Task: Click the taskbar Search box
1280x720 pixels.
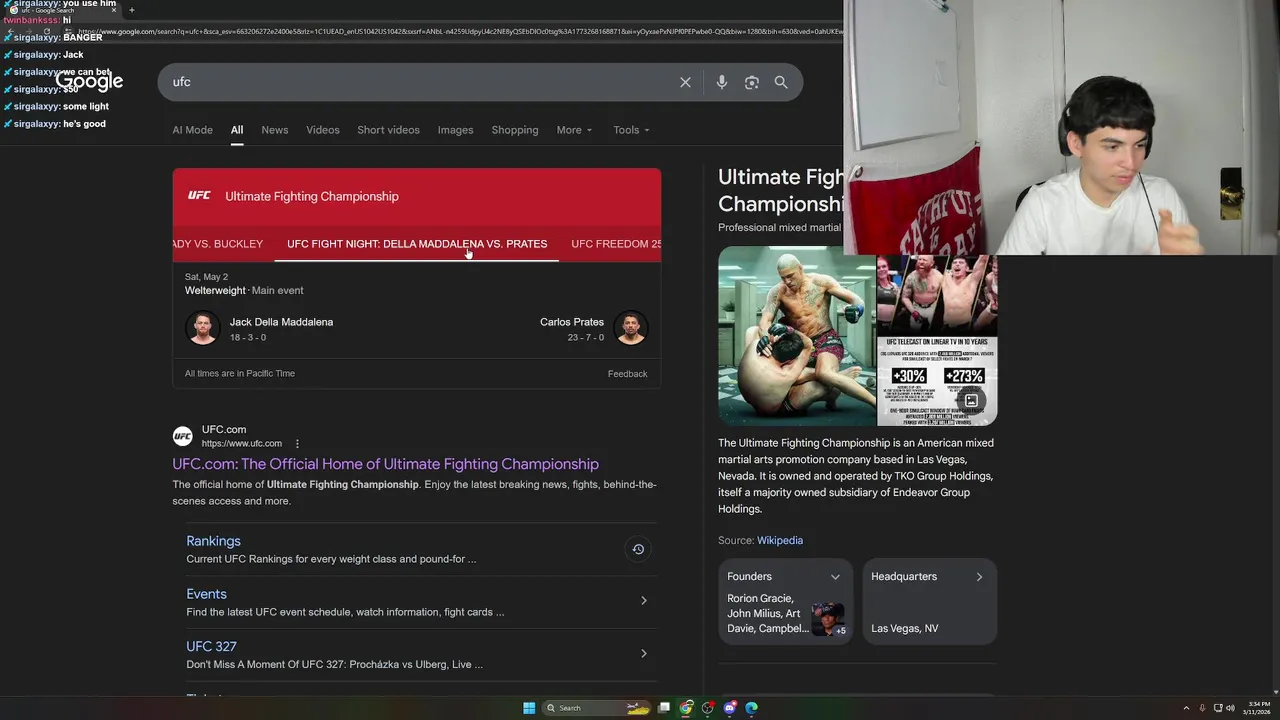Action: coord(597,708)
